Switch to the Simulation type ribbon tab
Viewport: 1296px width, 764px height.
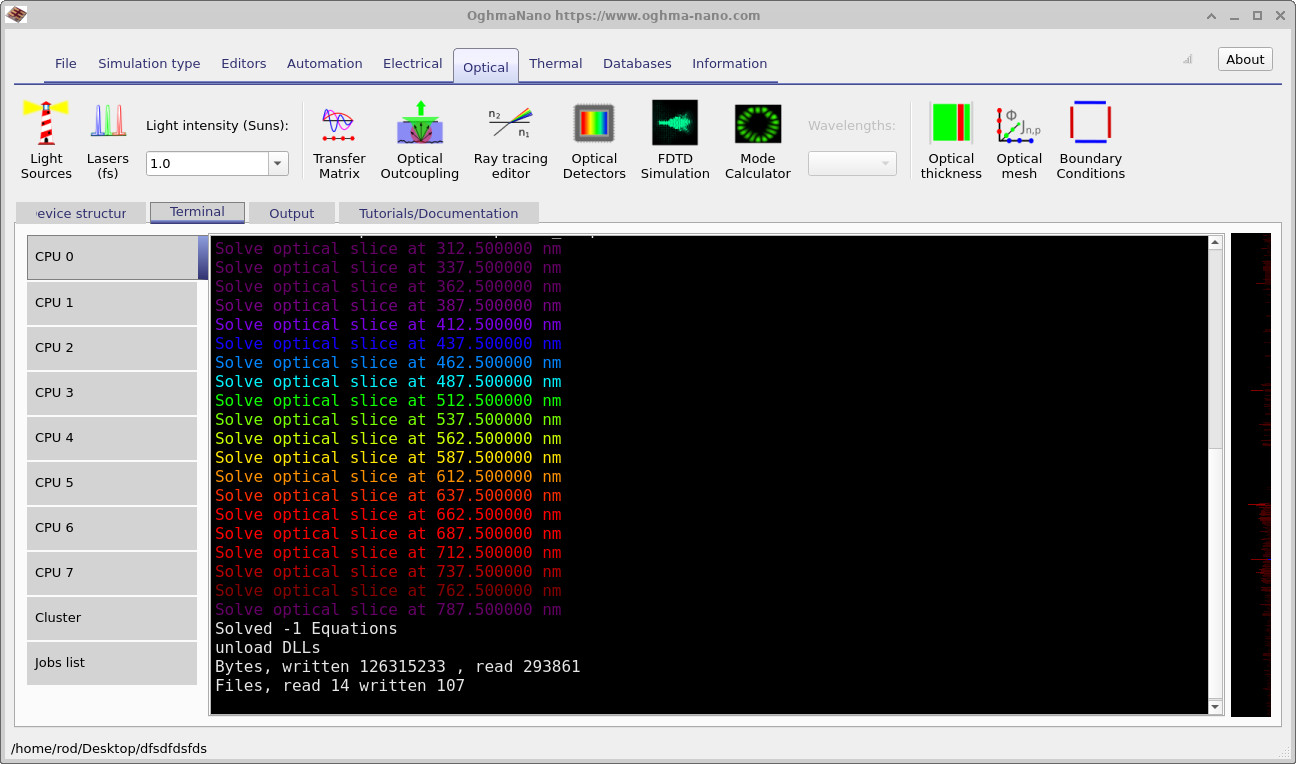point(149,63)
